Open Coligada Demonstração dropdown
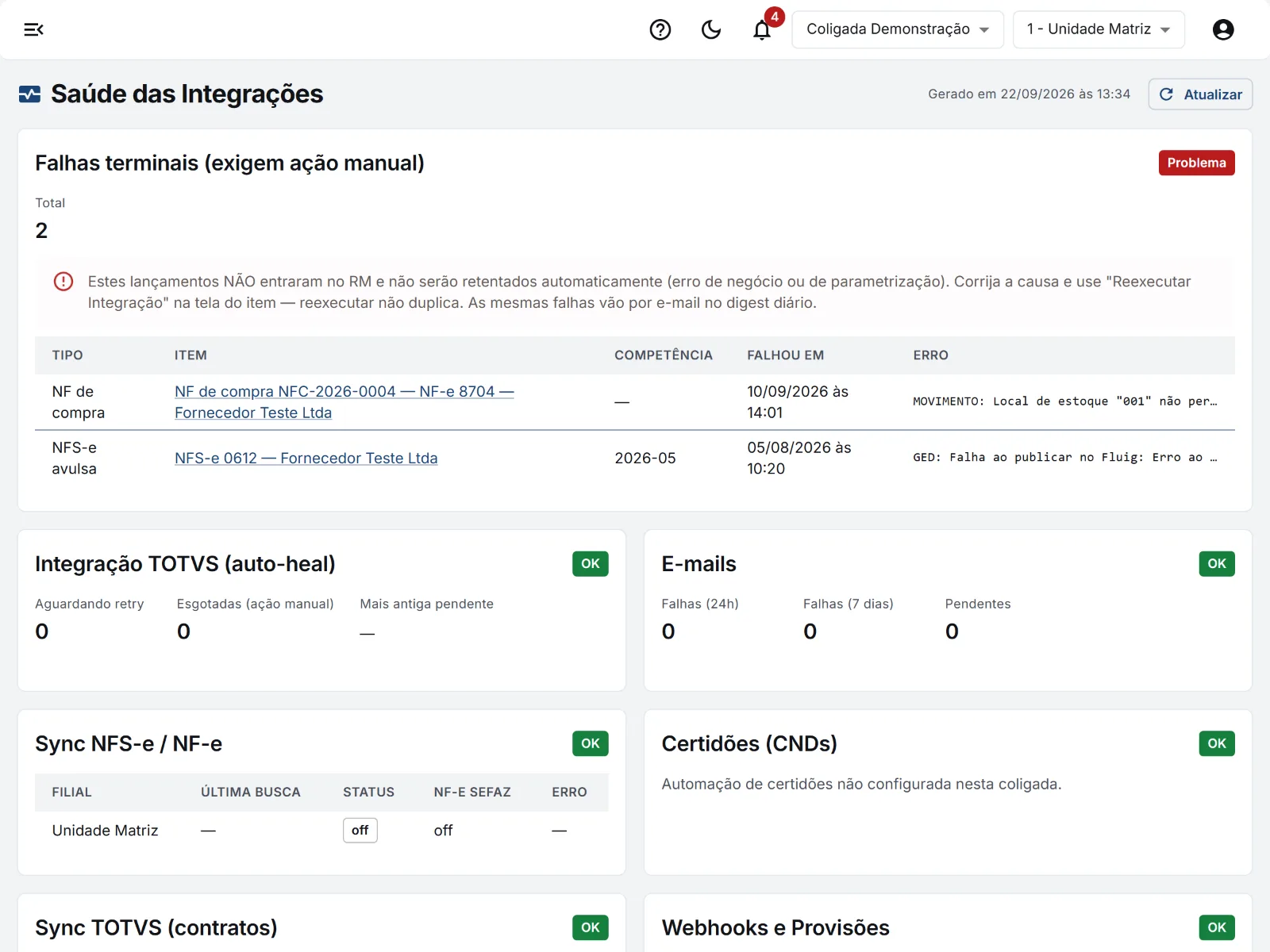Screen dimensions: 1270x952 [x=898, y=29]
